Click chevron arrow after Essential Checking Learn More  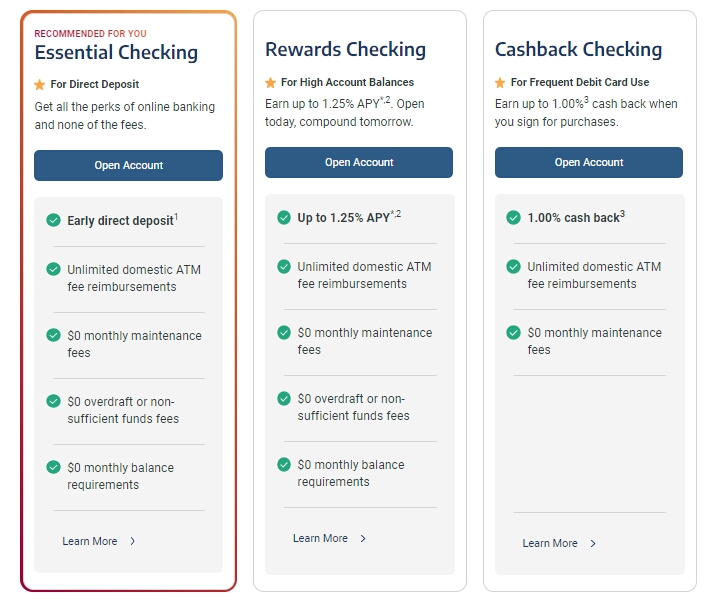pyautogui.click(x=133, y=541)
